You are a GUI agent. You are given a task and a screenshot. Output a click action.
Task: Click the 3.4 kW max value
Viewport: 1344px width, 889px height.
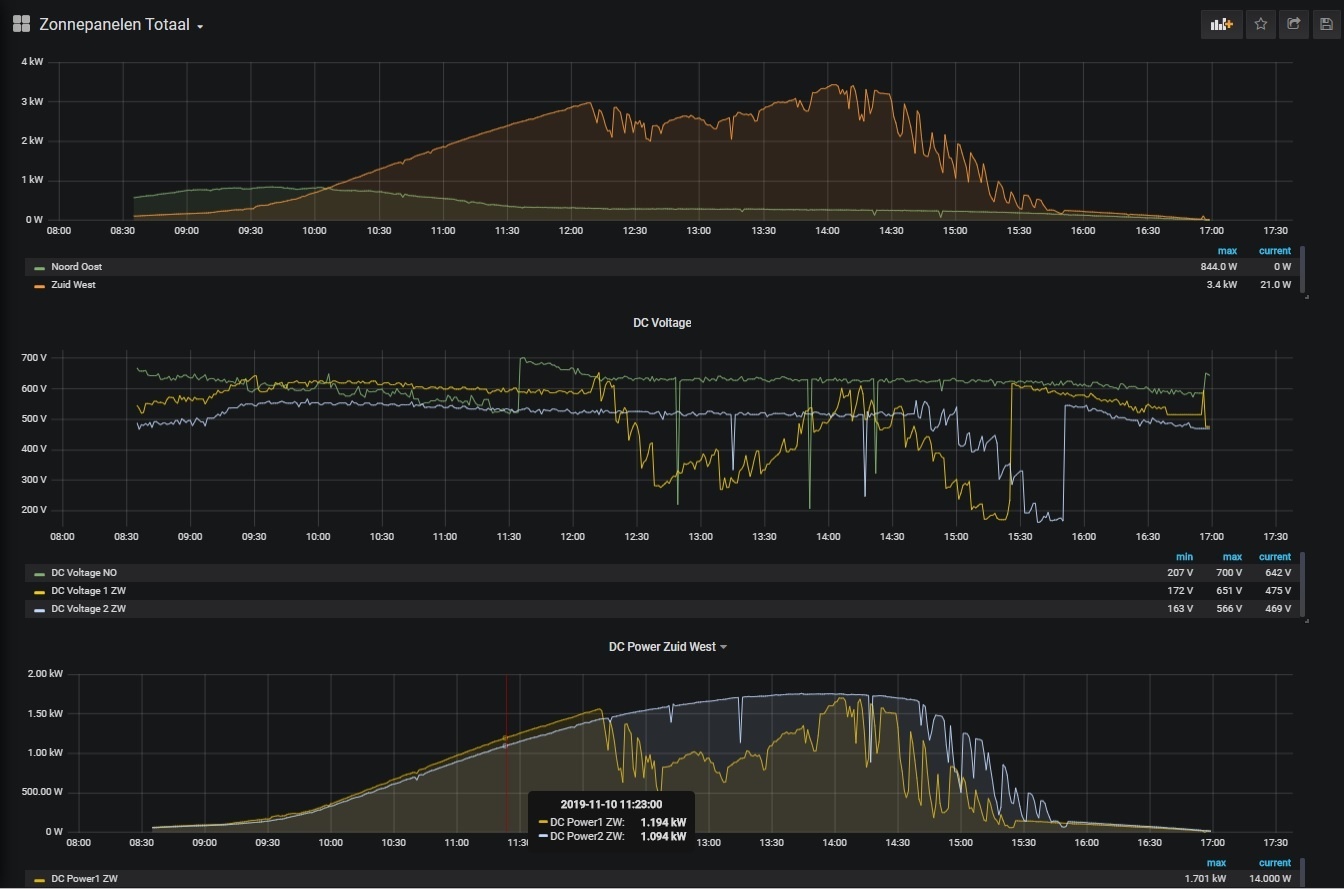1224,285
